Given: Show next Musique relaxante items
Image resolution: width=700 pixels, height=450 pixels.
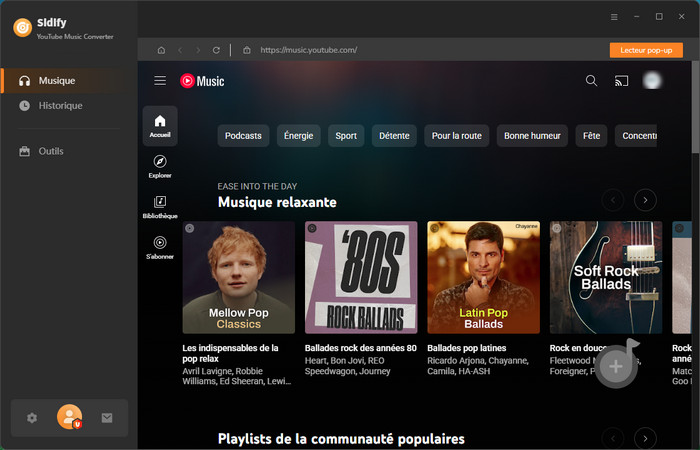Looking at the screenshot, I should tap(645, 200).
